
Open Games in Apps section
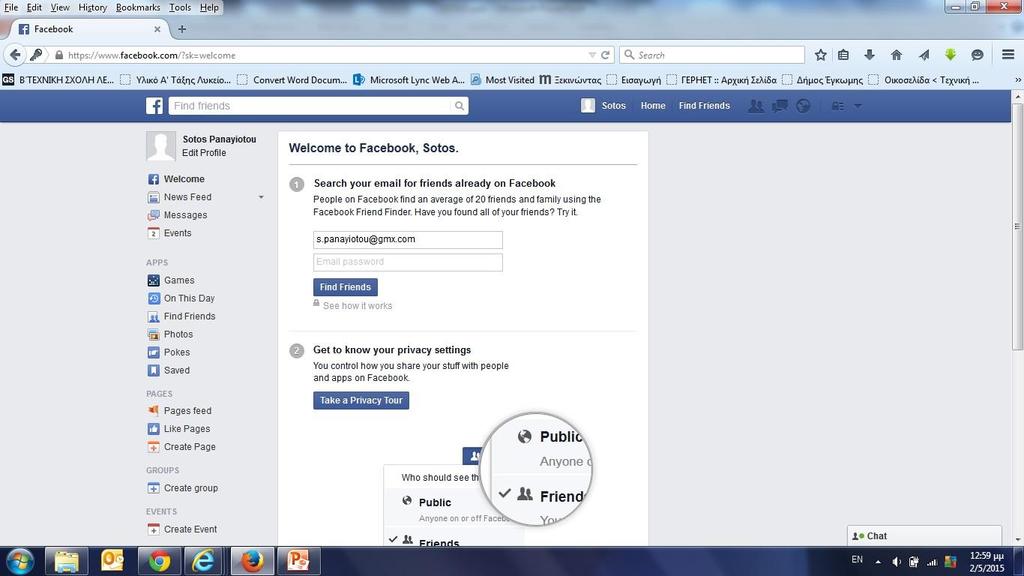pyautogui.click(x=179, y=280)
